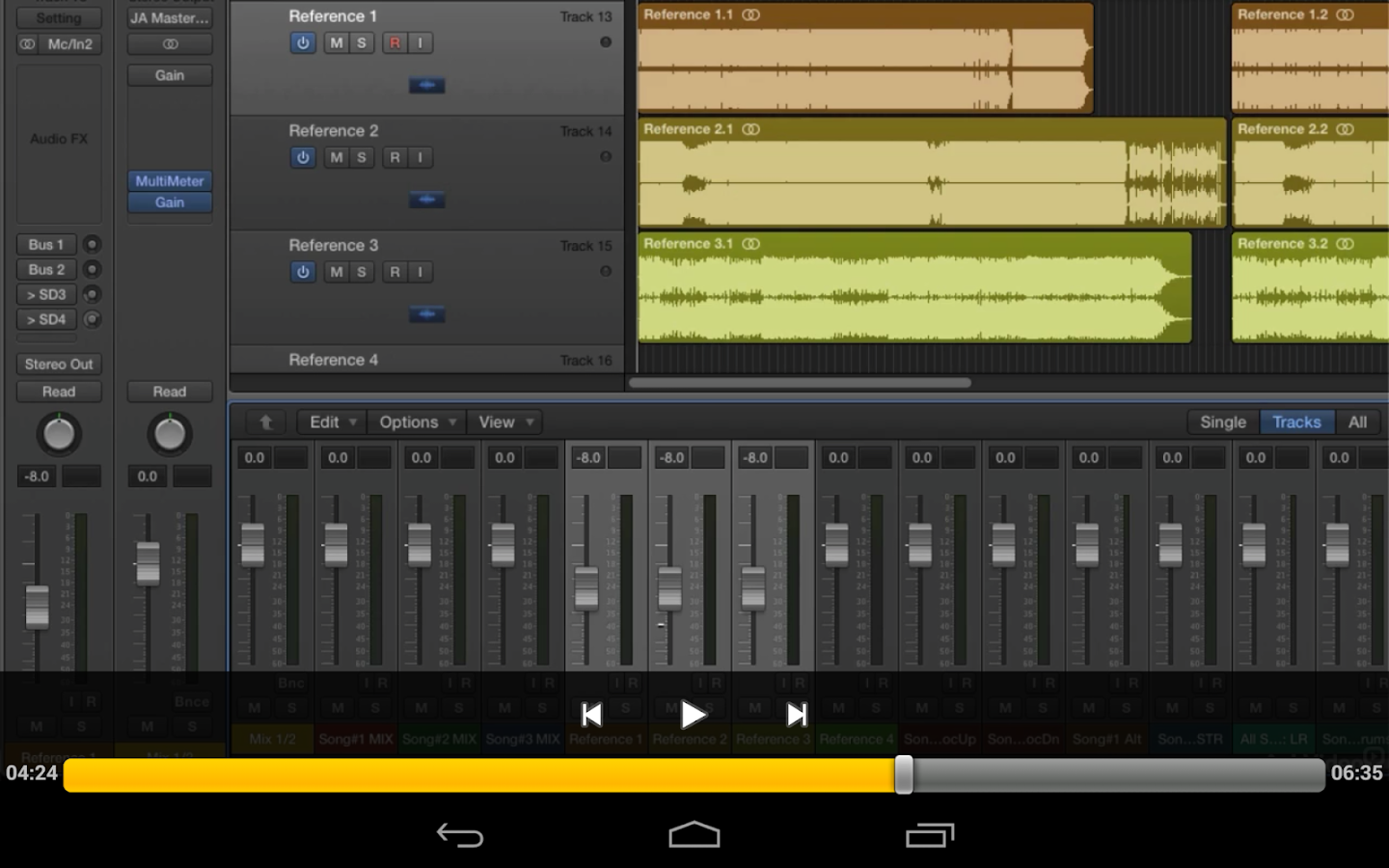1389x868 pixels.
Task: Switch mixer to All view
Action: (x=1357, y=422)
